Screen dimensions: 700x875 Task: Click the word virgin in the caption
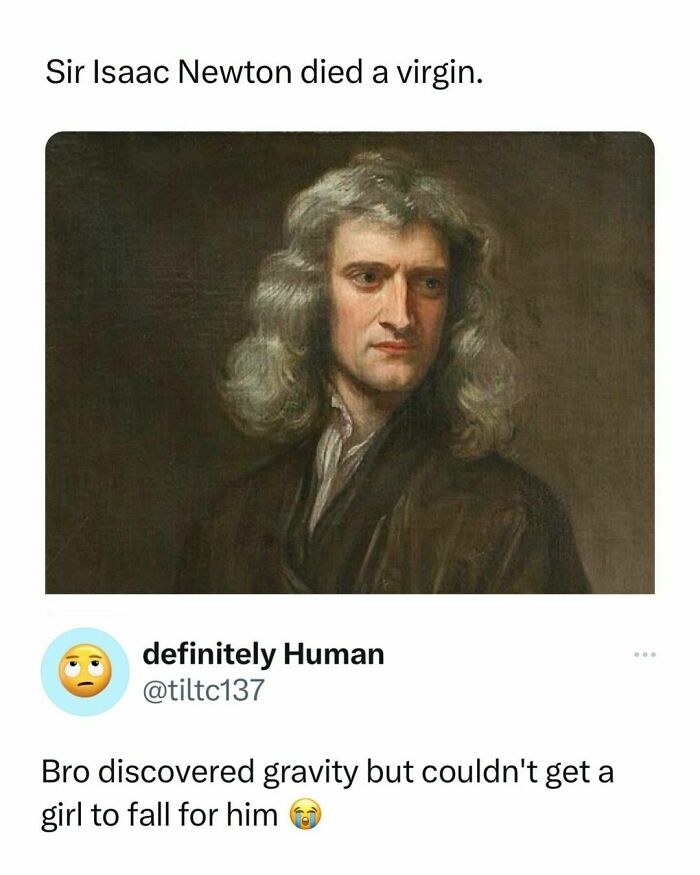click(439, 75)
